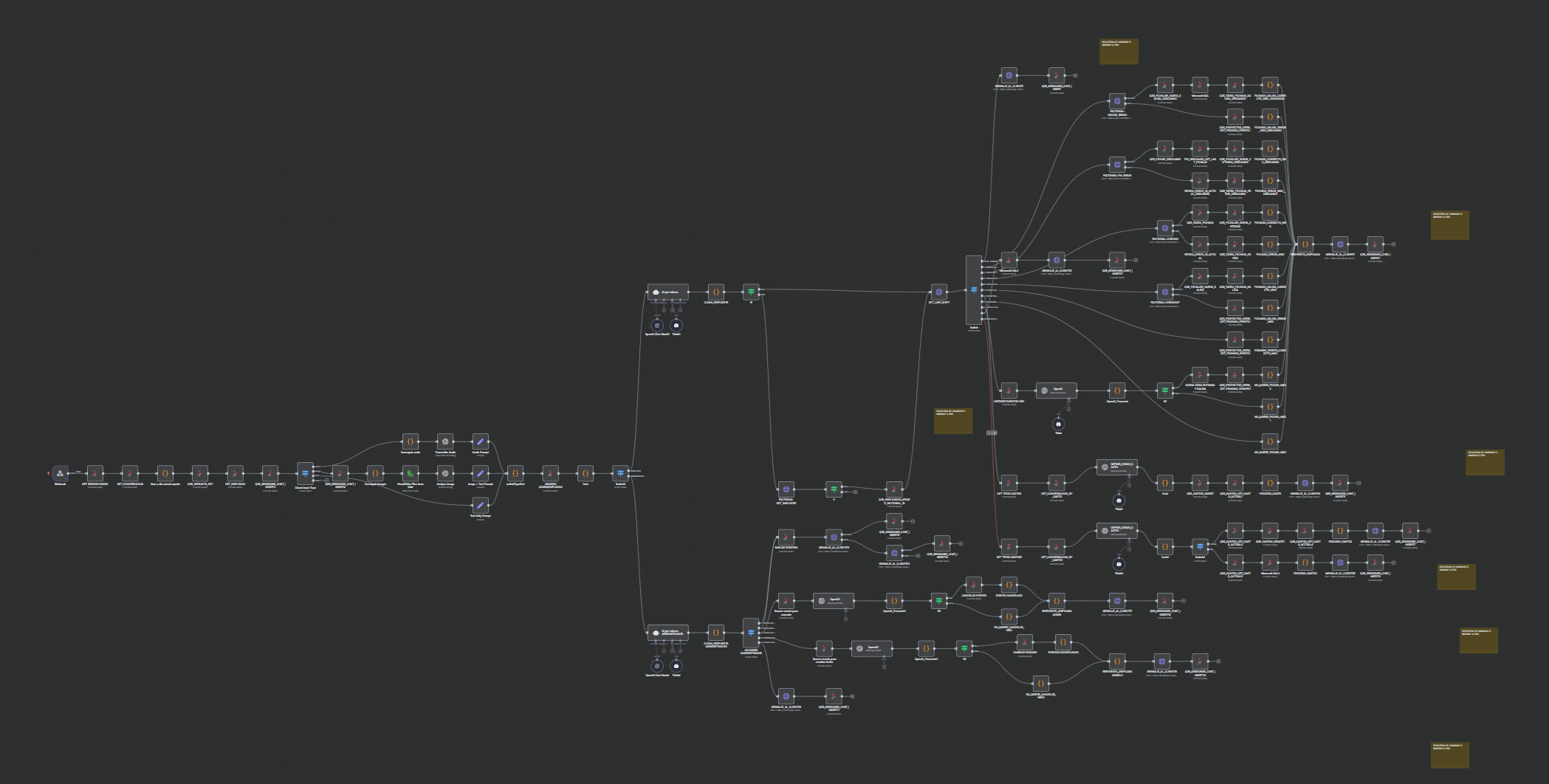Open the Microsoft SQL1 node beside Switch
Viewport: 1549px width, 784px height.
[x=1009, y=260]
